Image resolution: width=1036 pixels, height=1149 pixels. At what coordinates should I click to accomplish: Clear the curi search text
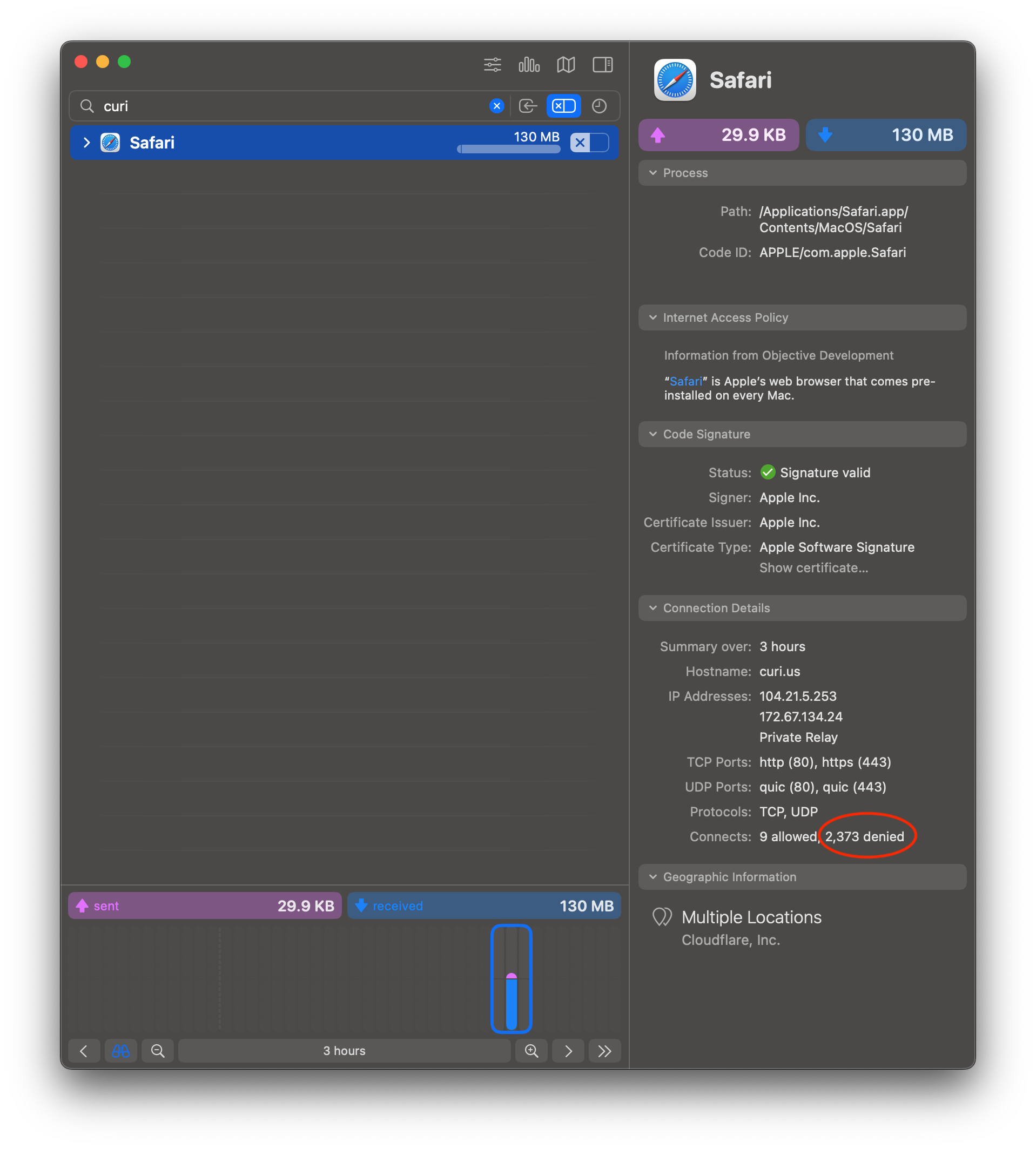(x=496, y=106)
